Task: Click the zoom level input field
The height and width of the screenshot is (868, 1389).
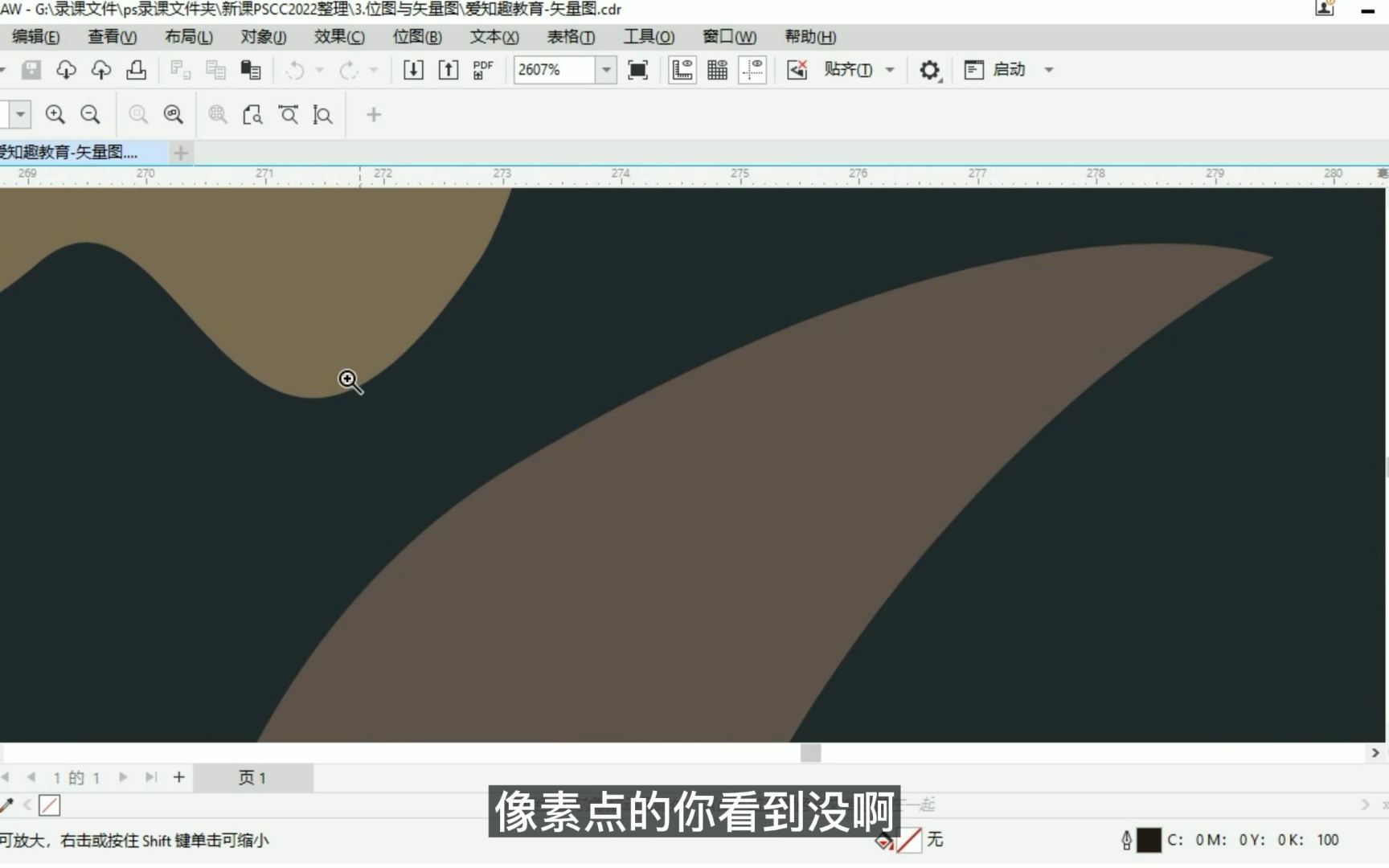Action: (x=555, y=70)
